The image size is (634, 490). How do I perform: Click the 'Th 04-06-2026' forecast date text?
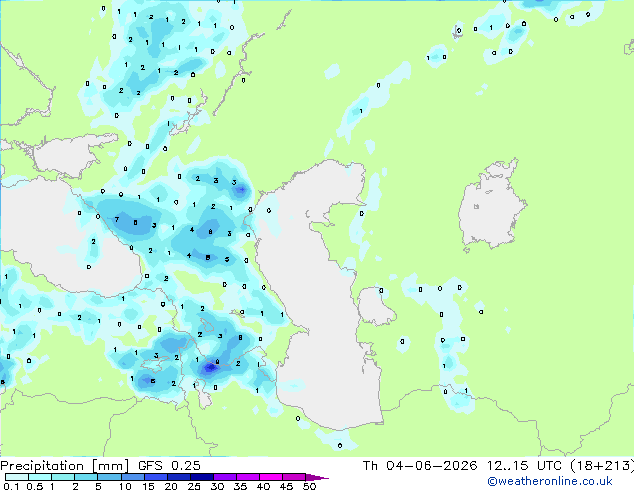(x=420, y=465)
